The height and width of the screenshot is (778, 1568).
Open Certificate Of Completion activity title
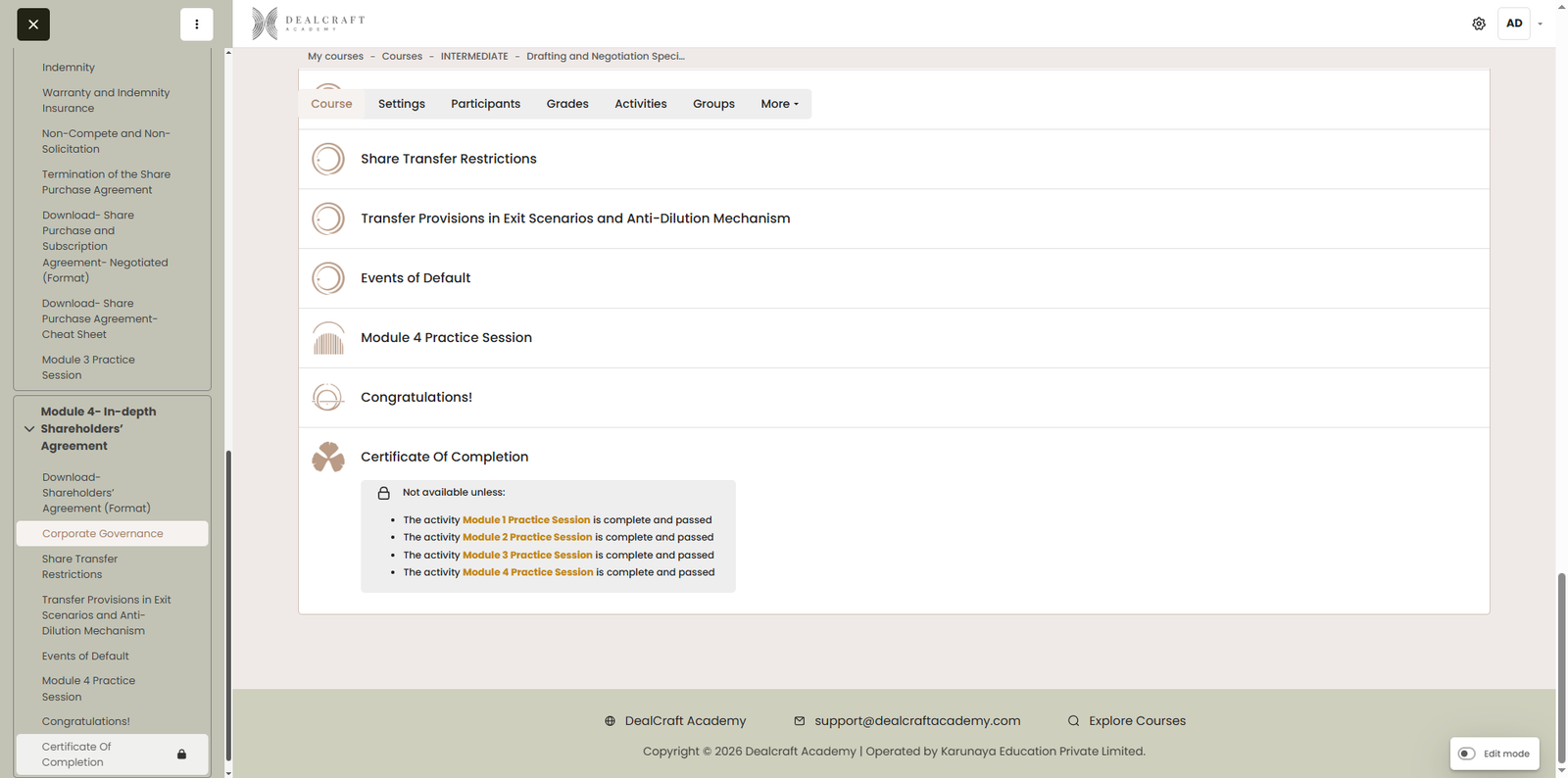click(x=444, y=457)
